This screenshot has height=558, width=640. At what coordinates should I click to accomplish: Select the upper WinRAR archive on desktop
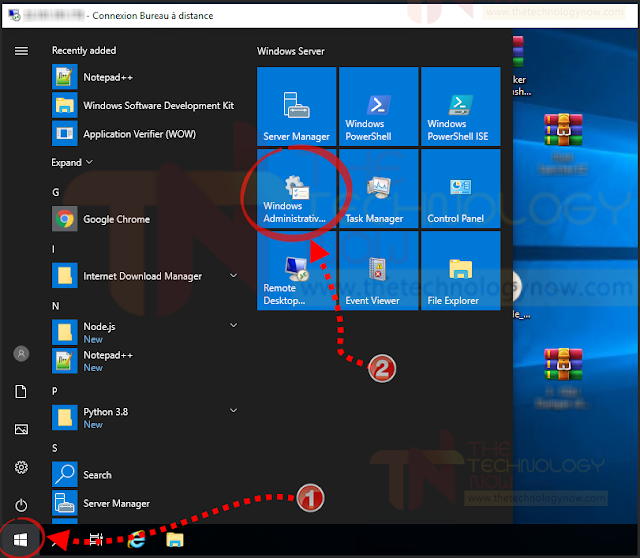(563, 130)
